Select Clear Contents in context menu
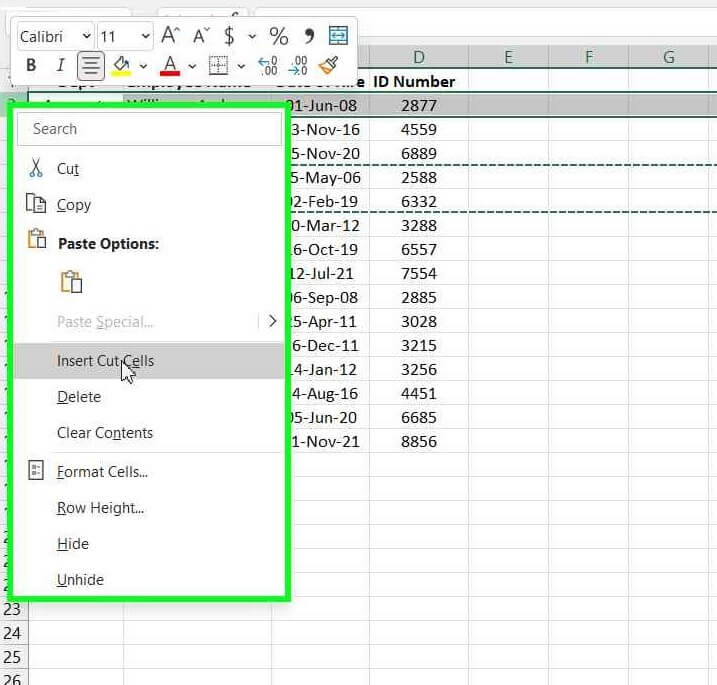This screenshot has height=685, width=717. point(105,433)
